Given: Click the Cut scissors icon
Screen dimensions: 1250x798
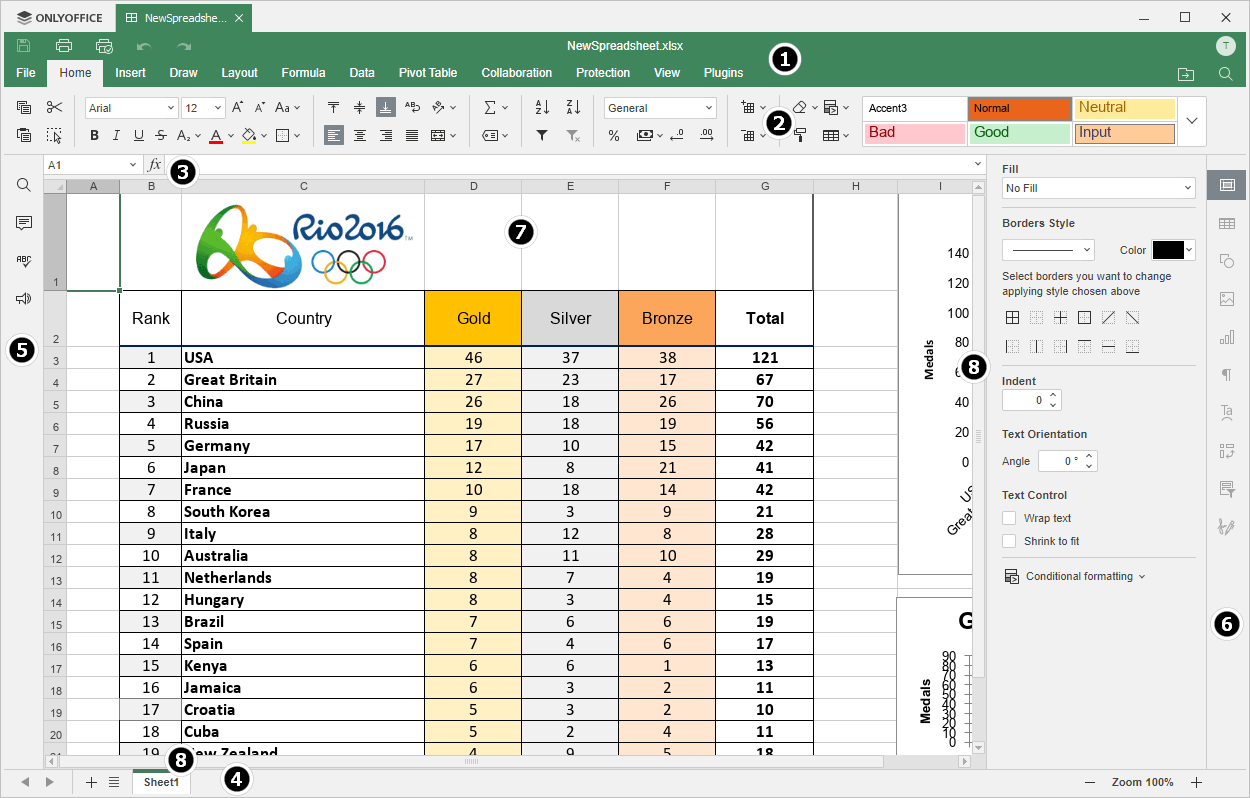Looking at the screenshot, I should point(54,108).
